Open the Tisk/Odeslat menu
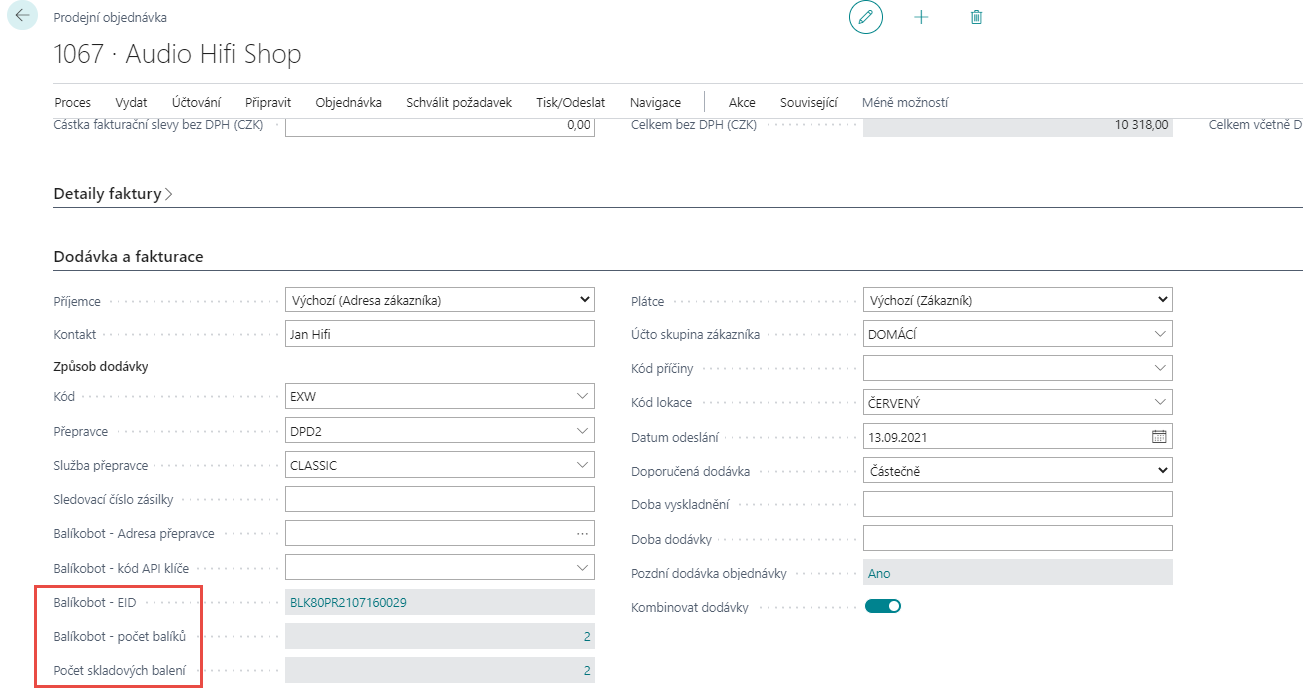This screenshot has height=694, width=1303. (x=570, y=102)
